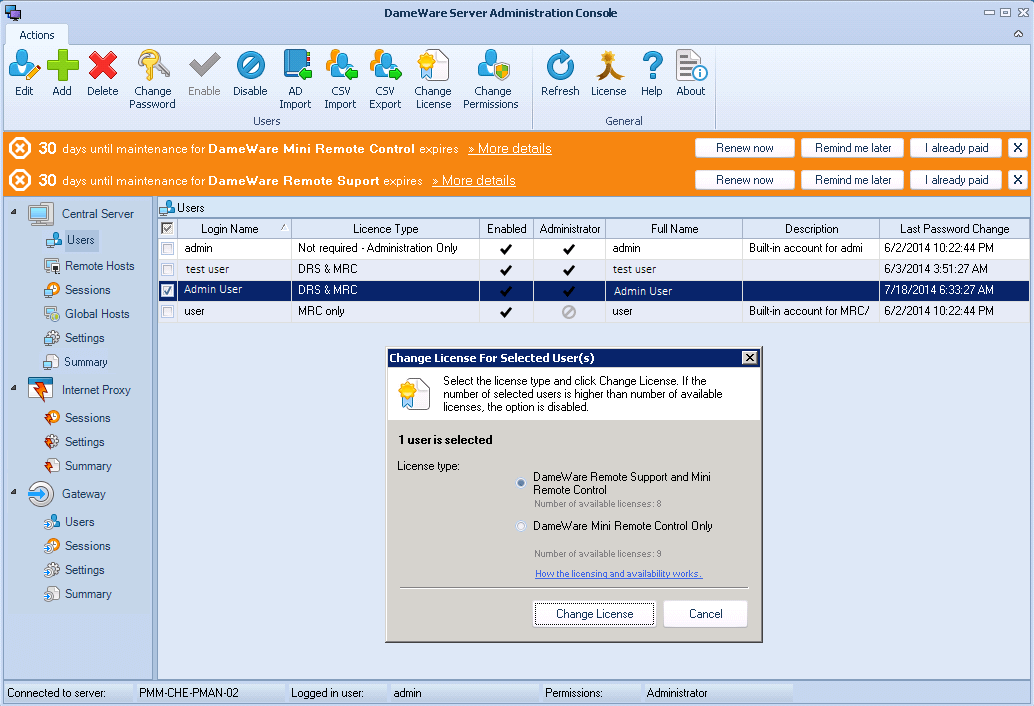Image resolution: width=1034 pixels, height=706 pixels.
Task: Sort by Full Name column header
Action: pos(675,229)
